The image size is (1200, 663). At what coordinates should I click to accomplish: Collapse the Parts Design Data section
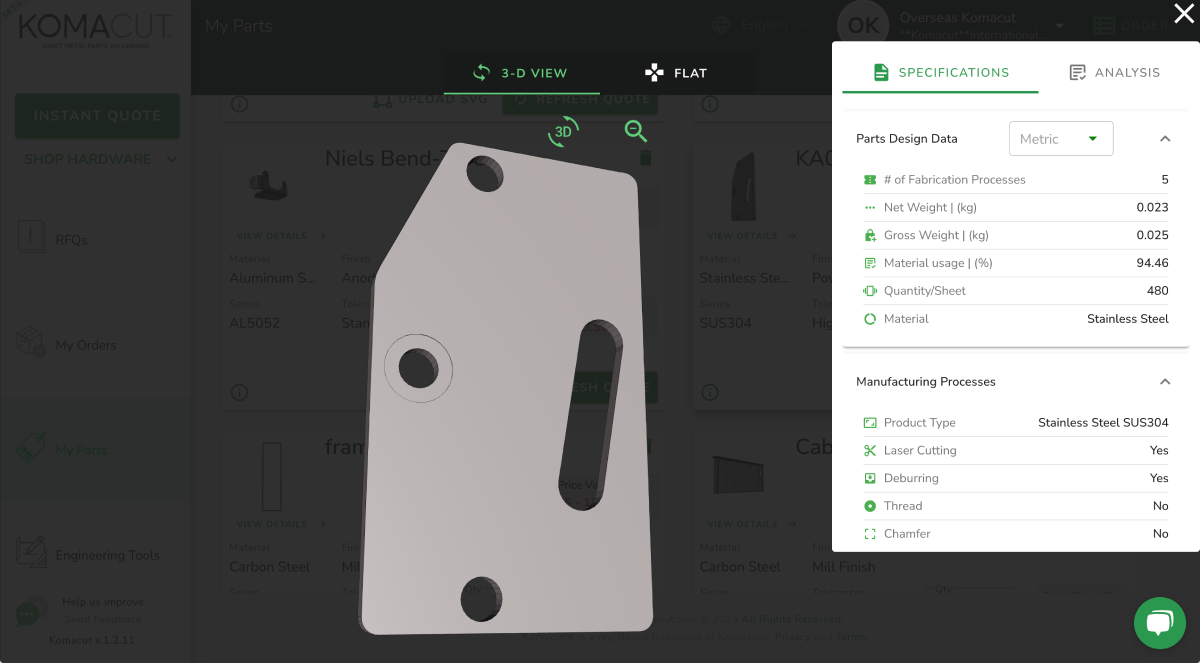coord(1164,138)
